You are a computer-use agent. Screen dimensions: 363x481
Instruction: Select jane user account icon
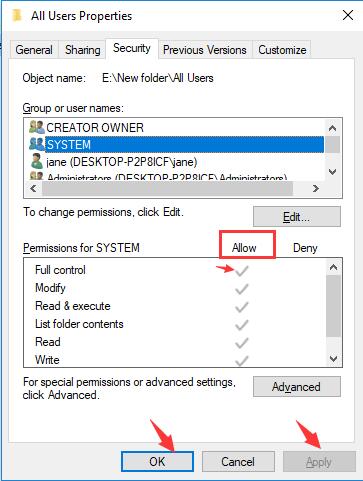[x=37, y=161]
